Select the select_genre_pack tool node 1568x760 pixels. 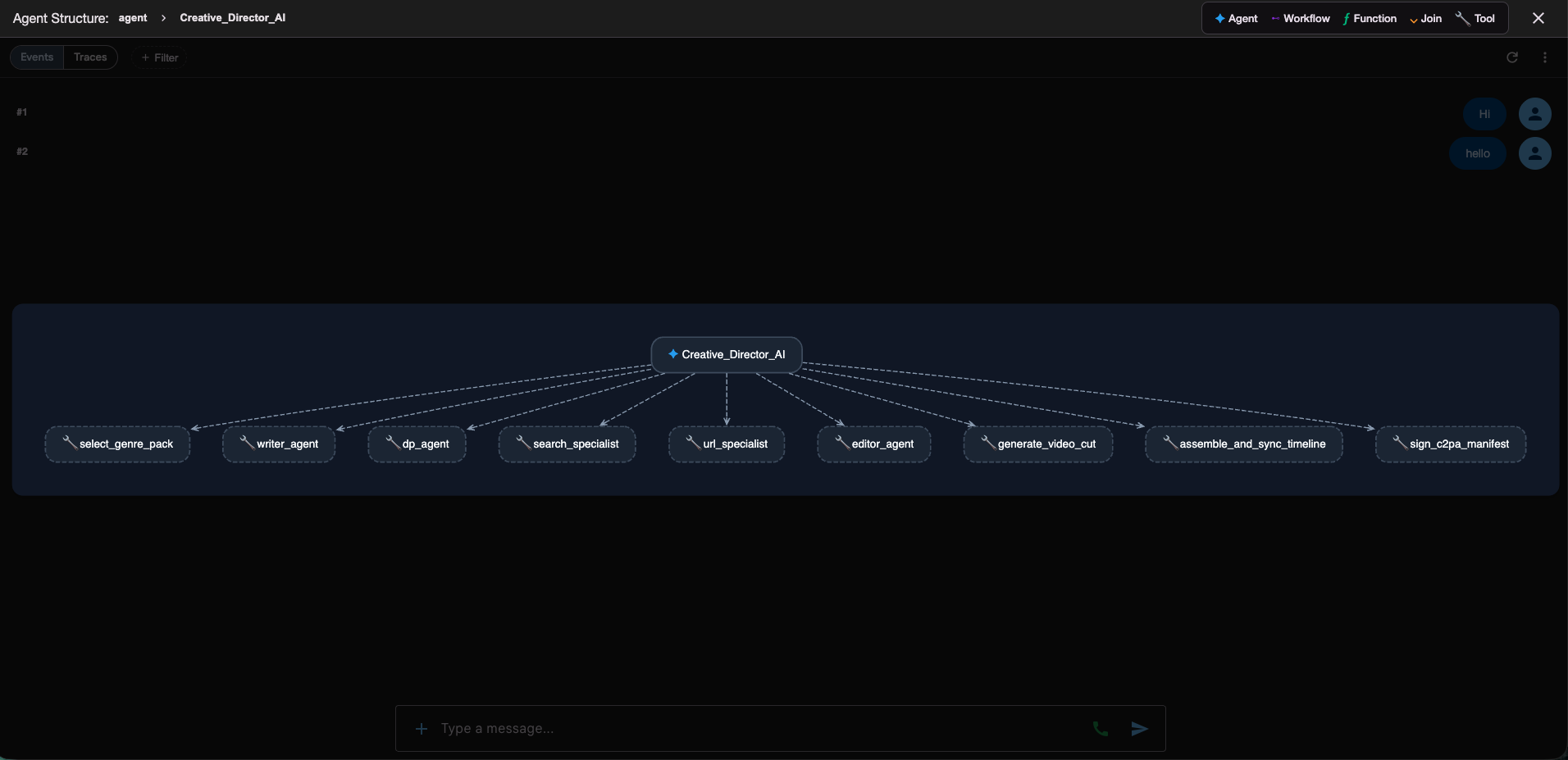(x=117, y=444)
